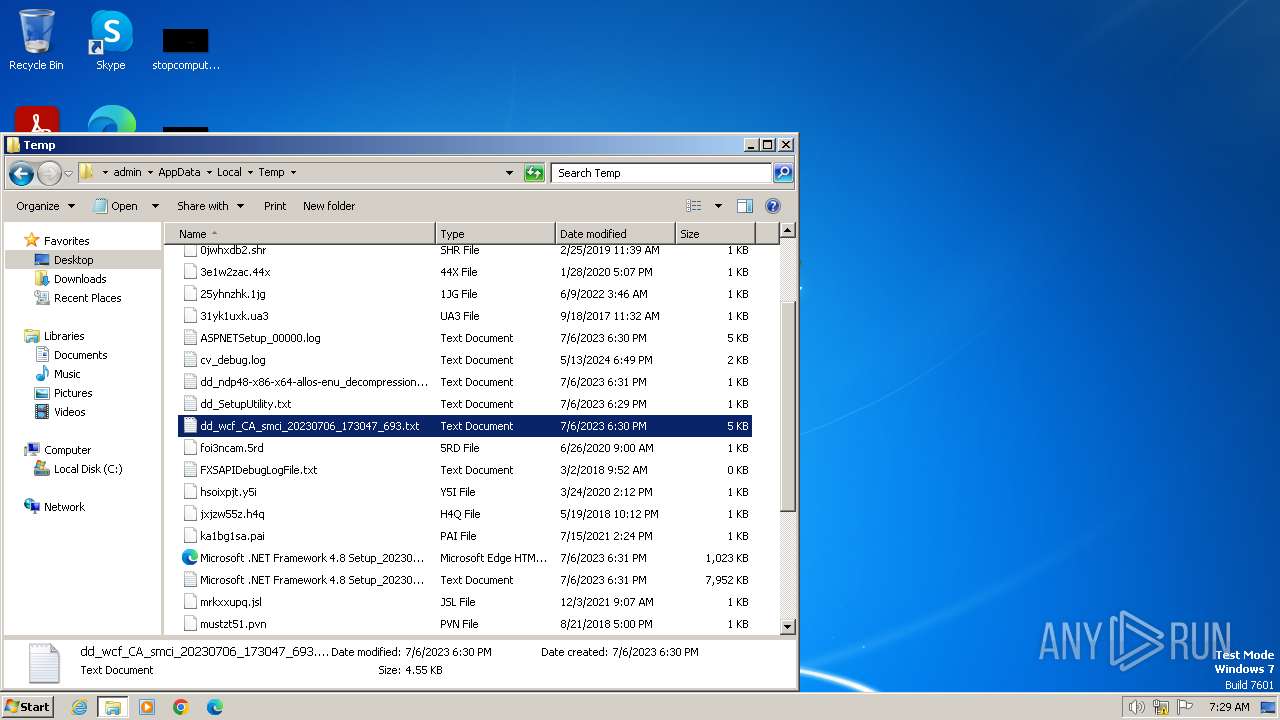Click the Change your view icon
The height and width of the screenshot is (720, 1280).
point(694,206)
